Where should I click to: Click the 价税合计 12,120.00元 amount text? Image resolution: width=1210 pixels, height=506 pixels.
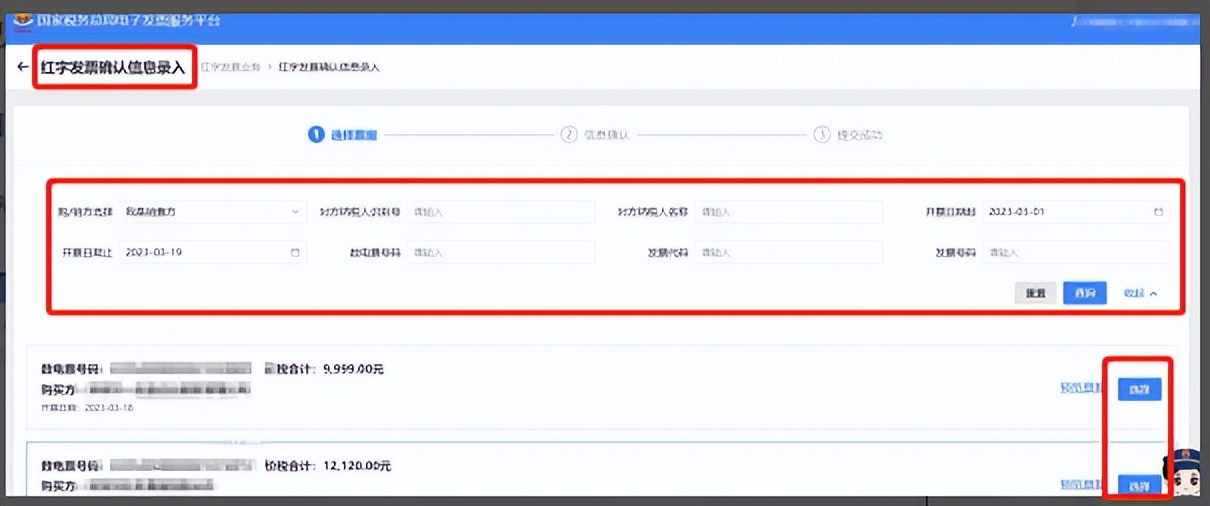click(327, 465)
